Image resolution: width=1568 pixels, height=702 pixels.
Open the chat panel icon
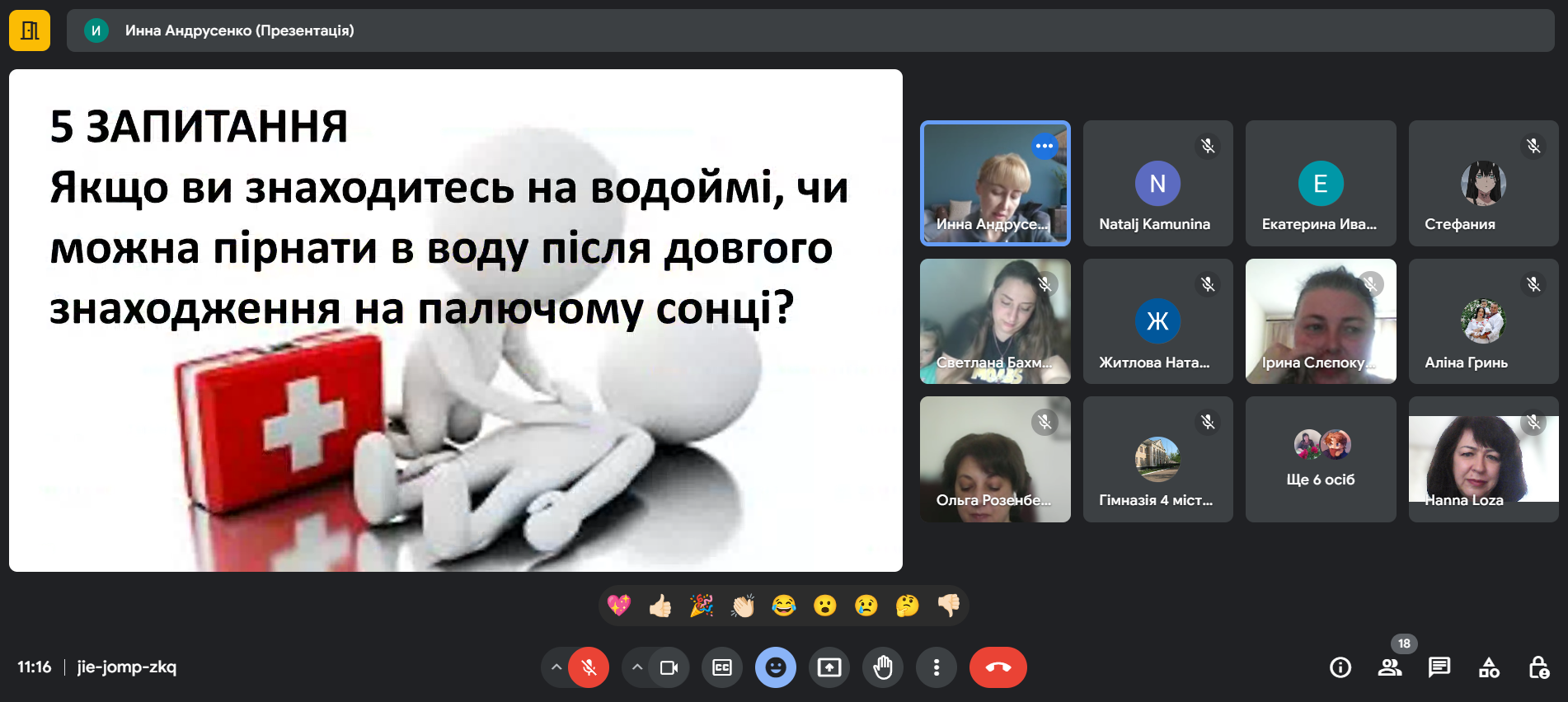coord(1439,667)
